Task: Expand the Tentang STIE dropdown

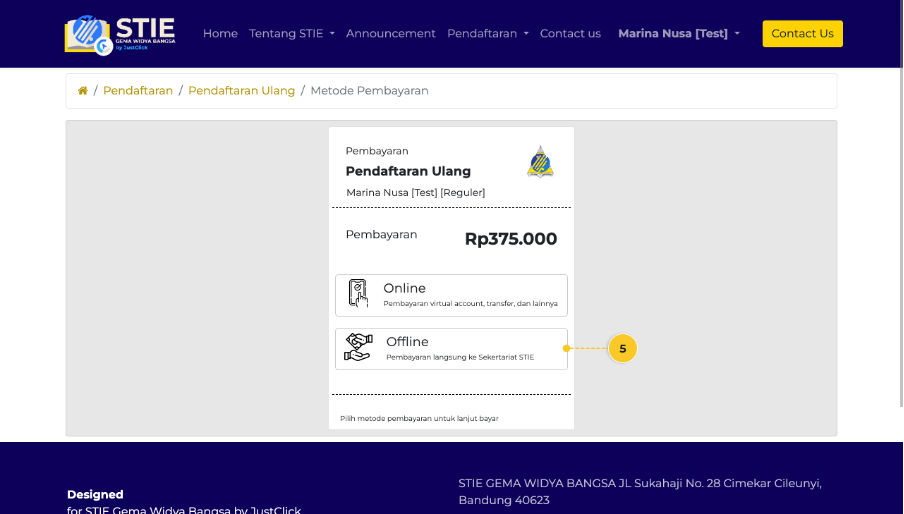Action: 292,34
